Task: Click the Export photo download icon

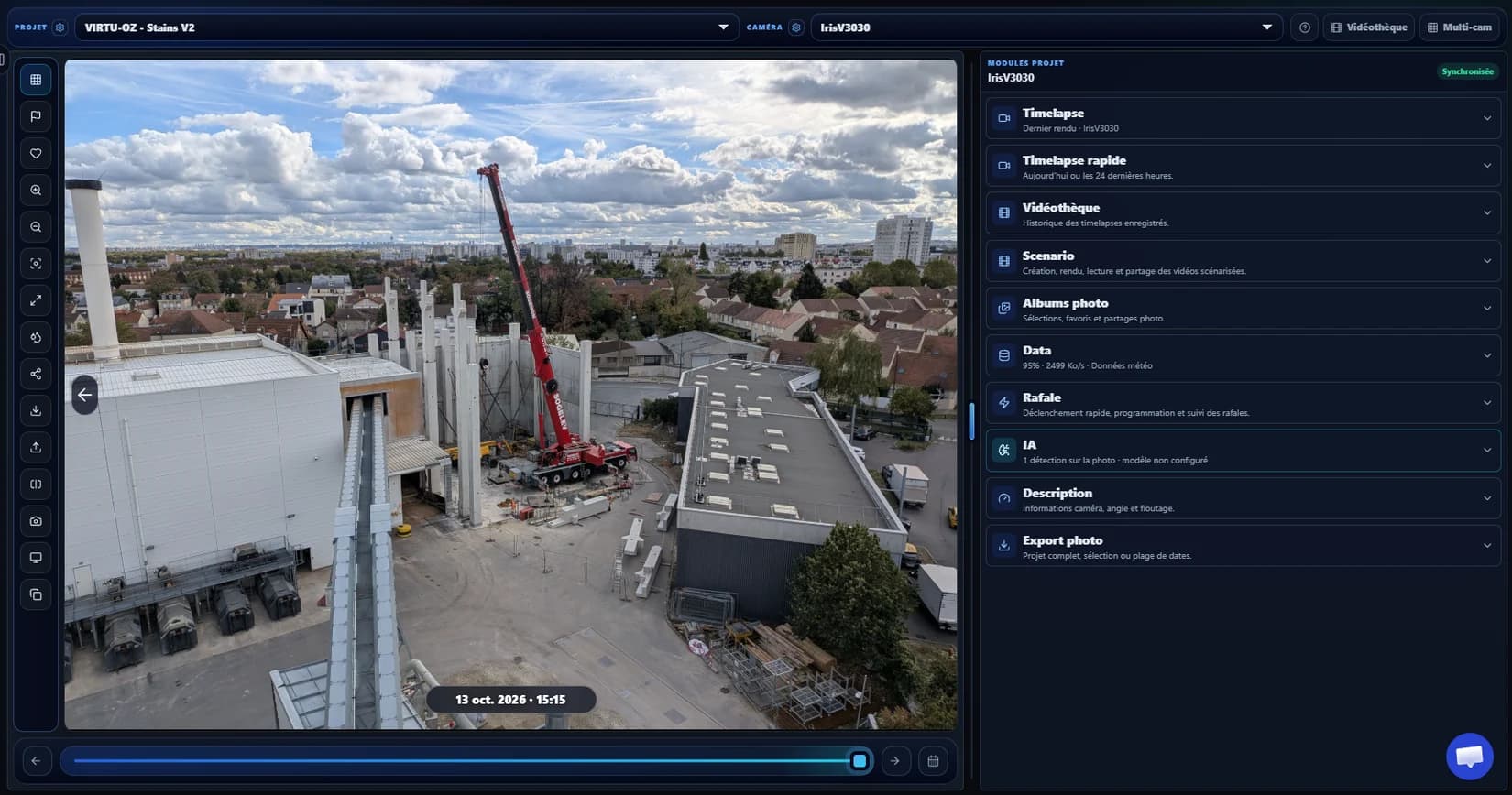Action: (x=1004, y=546)
